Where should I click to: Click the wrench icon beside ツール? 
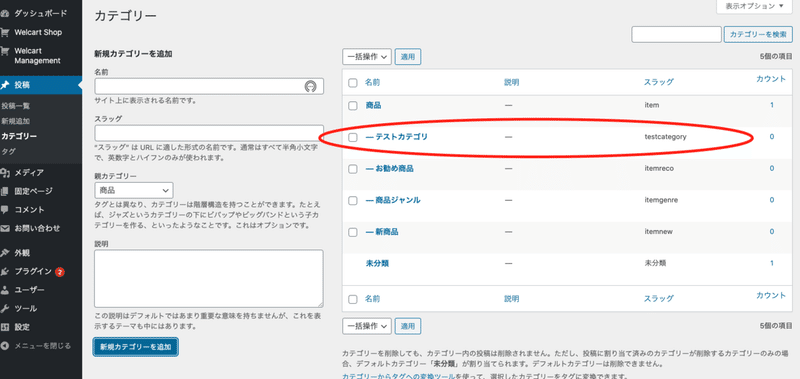tap(5, 309)
